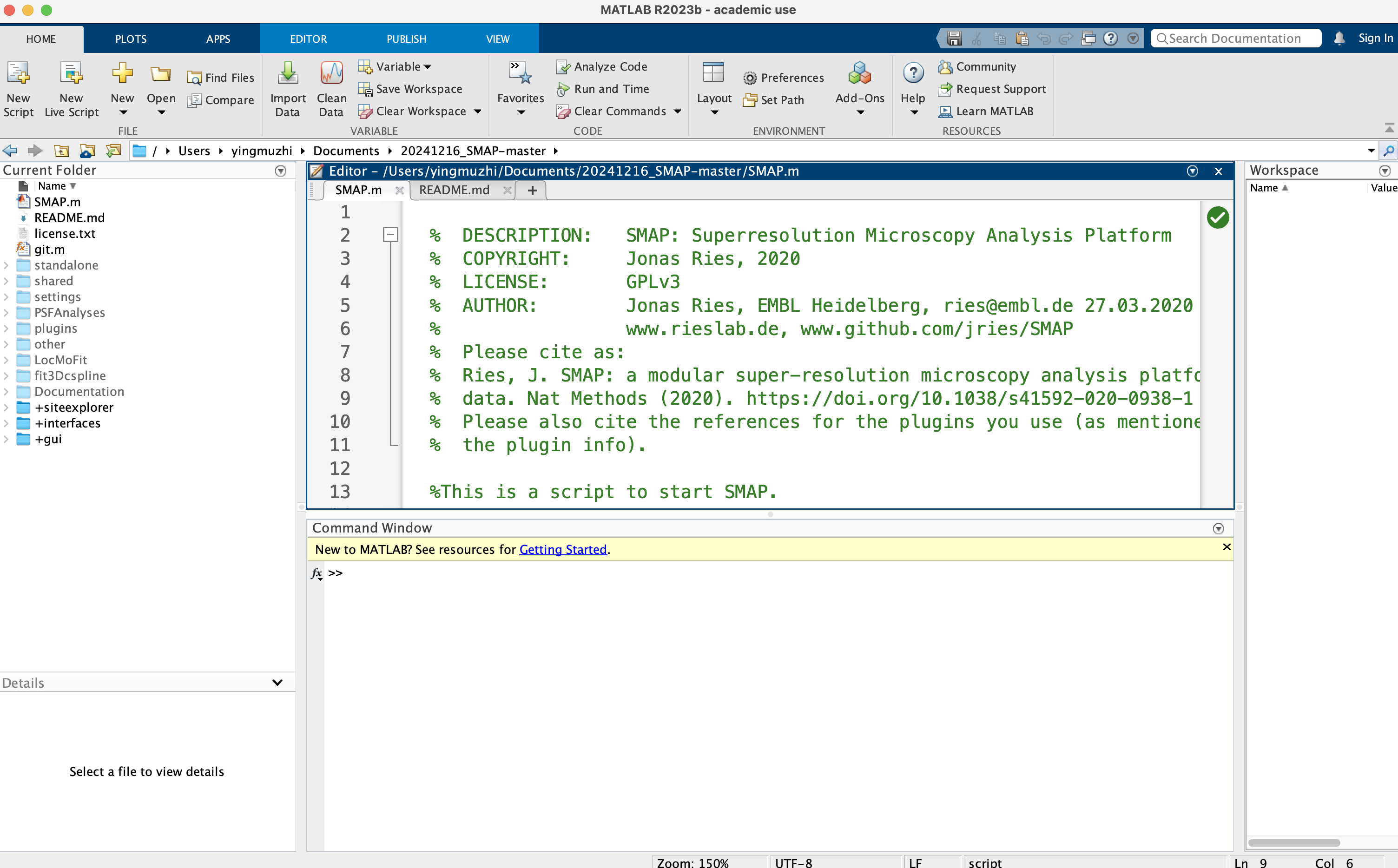Image resolution: width=1398 pixels, height=868 pixels.
Task: Open Set Path dialog
Action: click(773, 100)
